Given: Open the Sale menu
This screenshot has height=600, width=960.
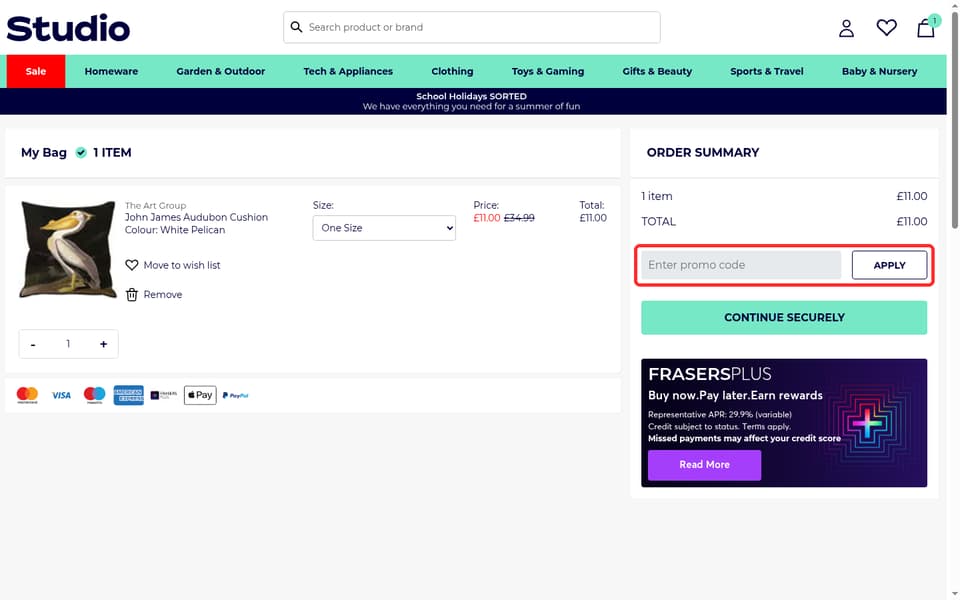Looking at the screenshot, I should [36, 71].
